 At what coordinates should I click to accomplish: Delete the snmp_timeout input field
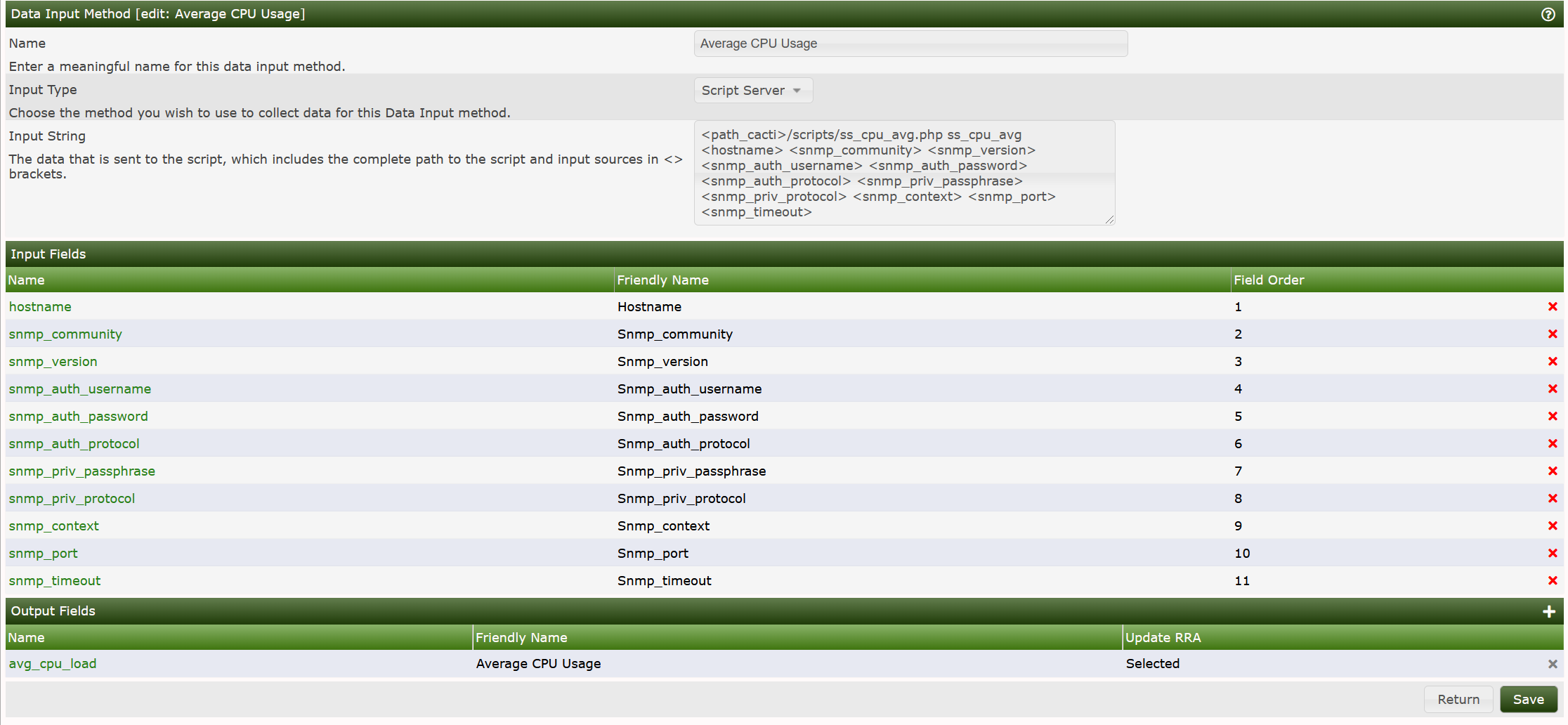tap(1553, 580)
